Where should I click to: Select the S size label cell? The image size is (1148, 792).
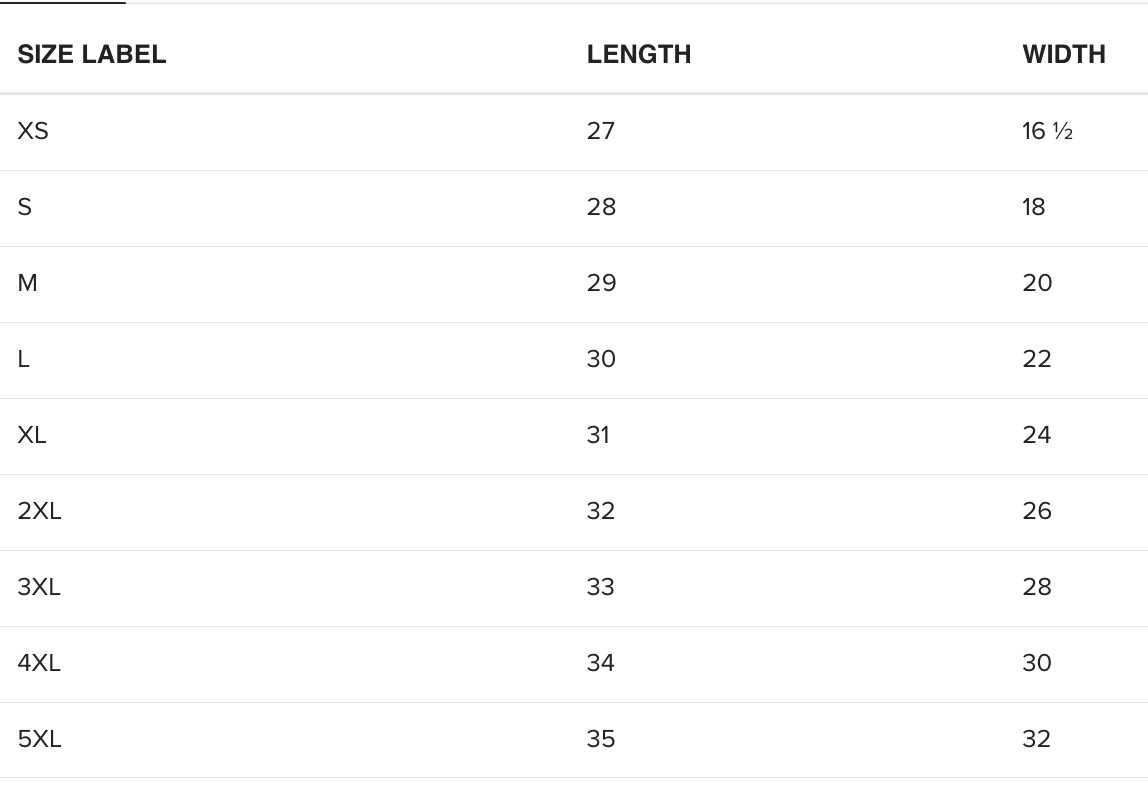(25, 207)
